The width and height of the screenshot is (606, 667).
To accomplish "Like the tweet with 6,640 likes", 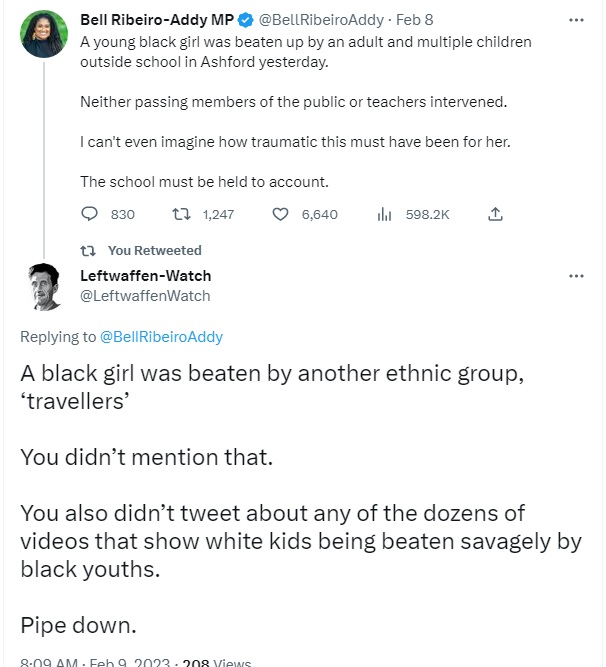I will pyautogui.click(x=281, y=214).
